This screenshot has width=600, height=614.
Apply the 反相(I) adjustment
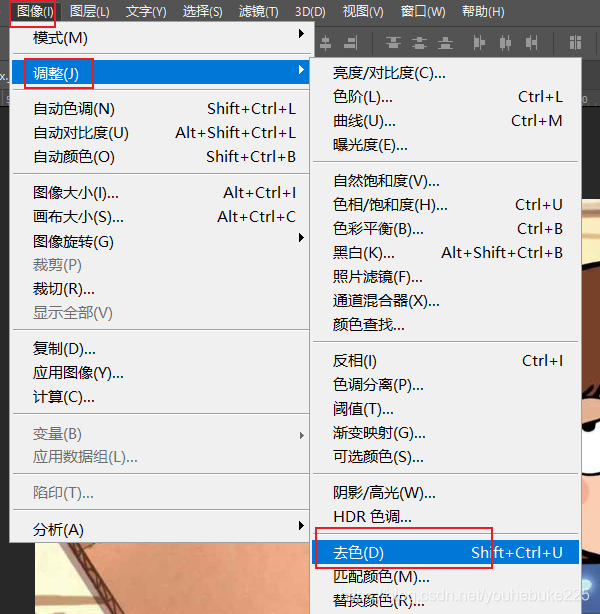(446, 361)
